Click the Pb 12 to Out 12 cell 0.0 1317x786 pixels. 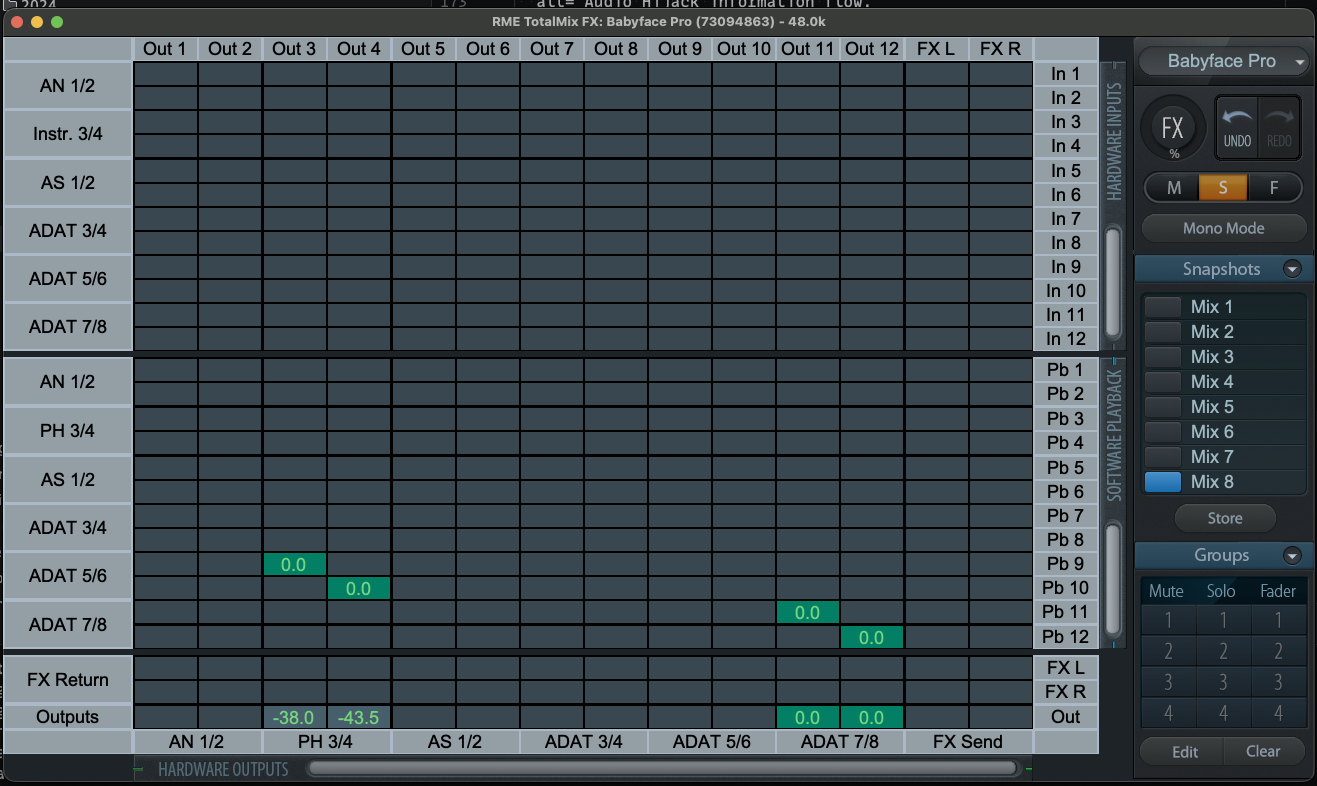pos(871,637)
